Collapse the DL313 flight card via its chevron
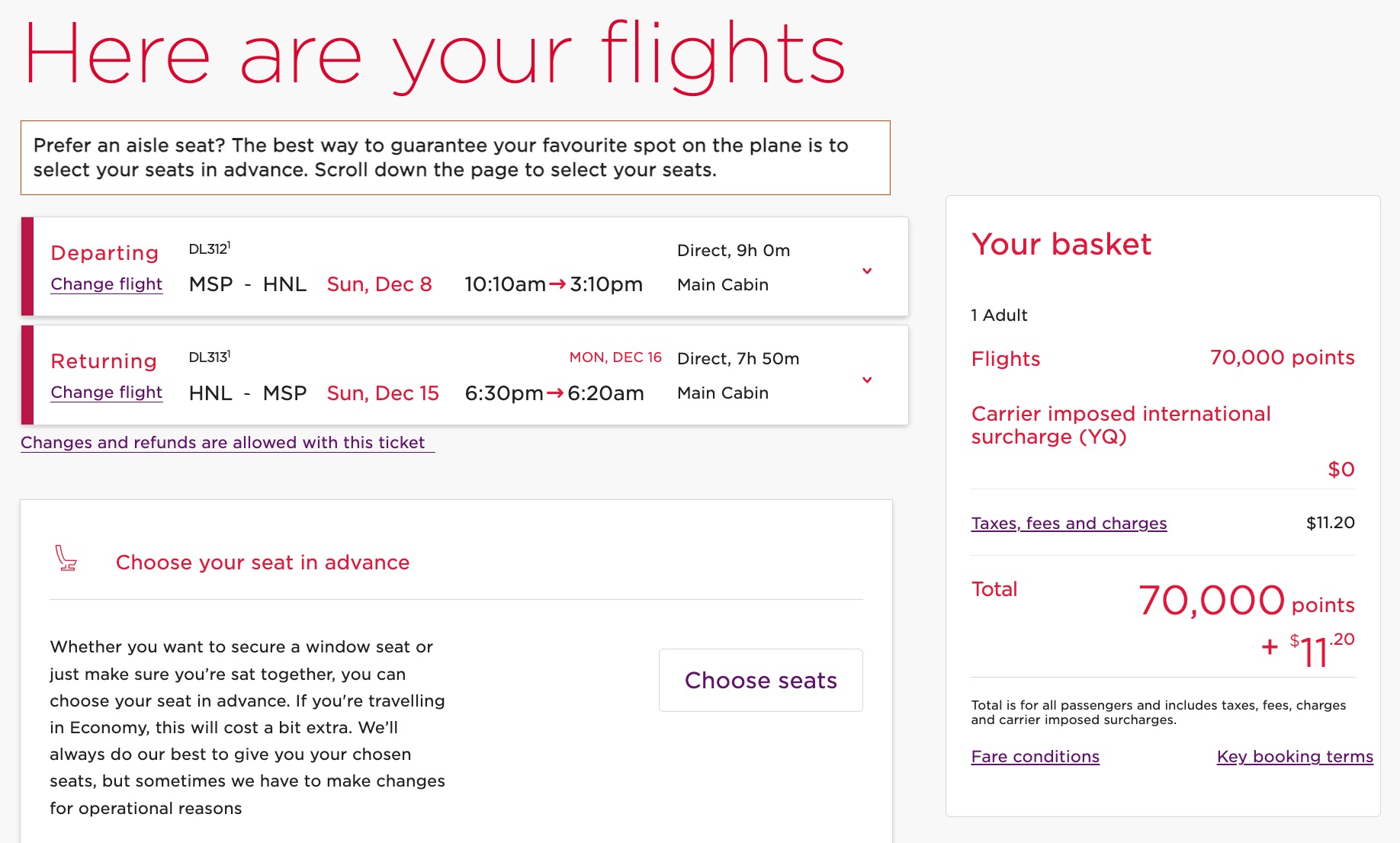This screenshot has height=843, width=1400. click(867, 379)
